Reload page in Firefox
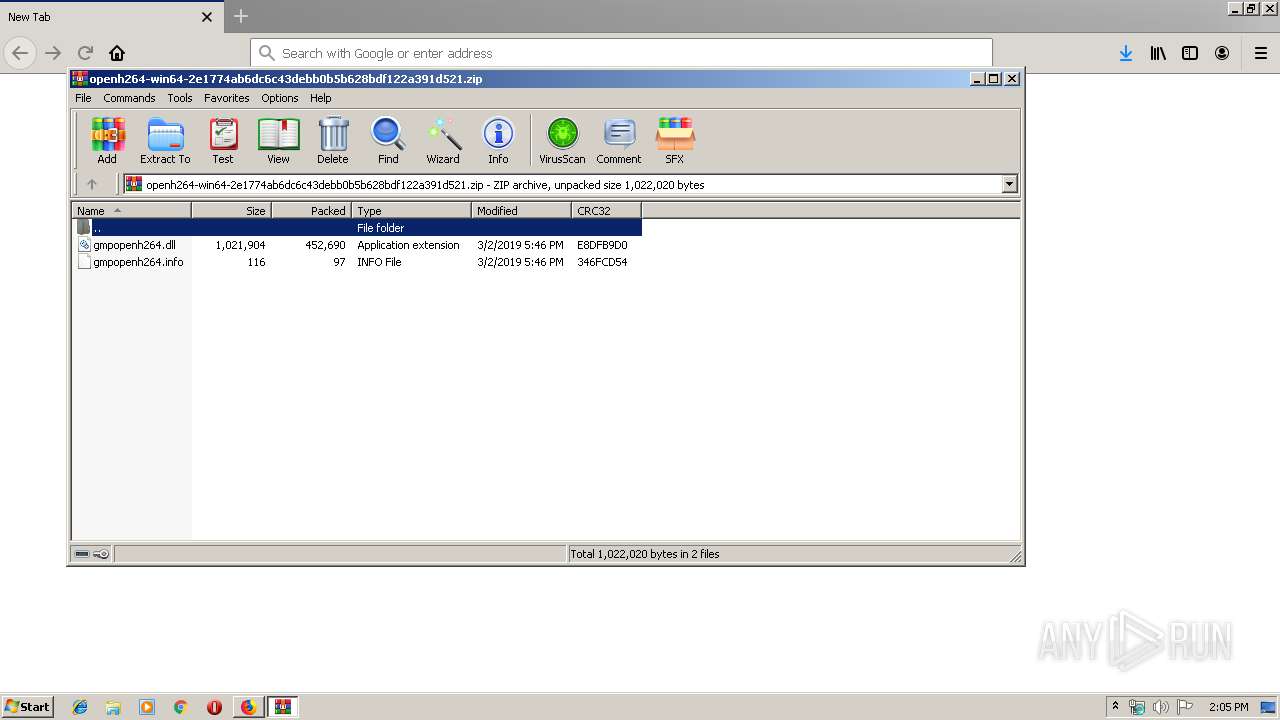Screen dimensions: 1280x720 click(x=85, y=53)
